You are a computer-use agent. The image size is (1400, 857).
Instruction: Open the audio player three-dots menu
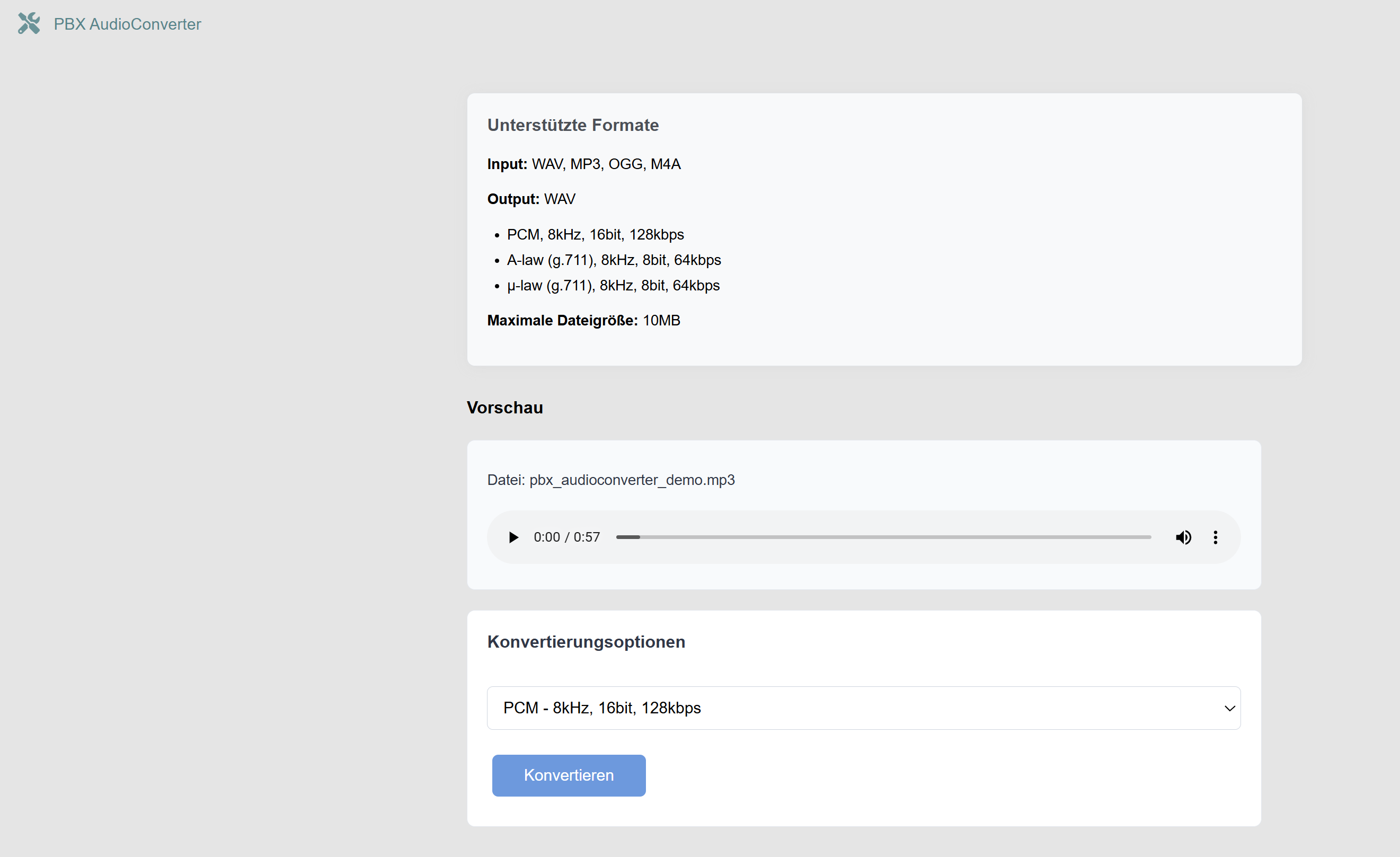[1215, 537]
